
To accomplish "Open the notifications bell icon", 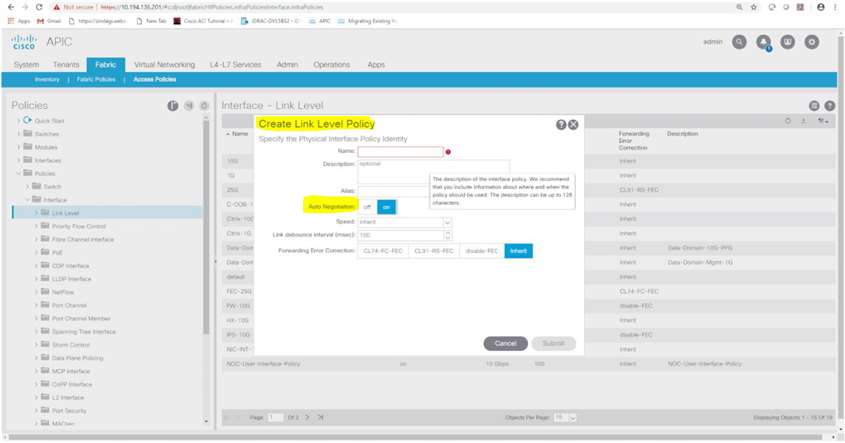I will coord(764,42).
